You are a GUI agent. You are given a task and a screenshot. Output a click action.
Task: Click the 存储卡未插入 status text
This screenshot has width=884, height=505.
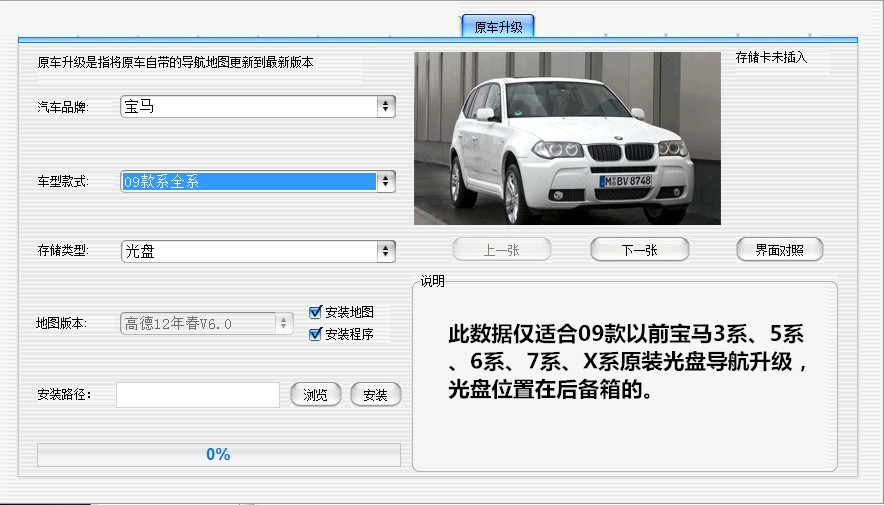(771, 57)
